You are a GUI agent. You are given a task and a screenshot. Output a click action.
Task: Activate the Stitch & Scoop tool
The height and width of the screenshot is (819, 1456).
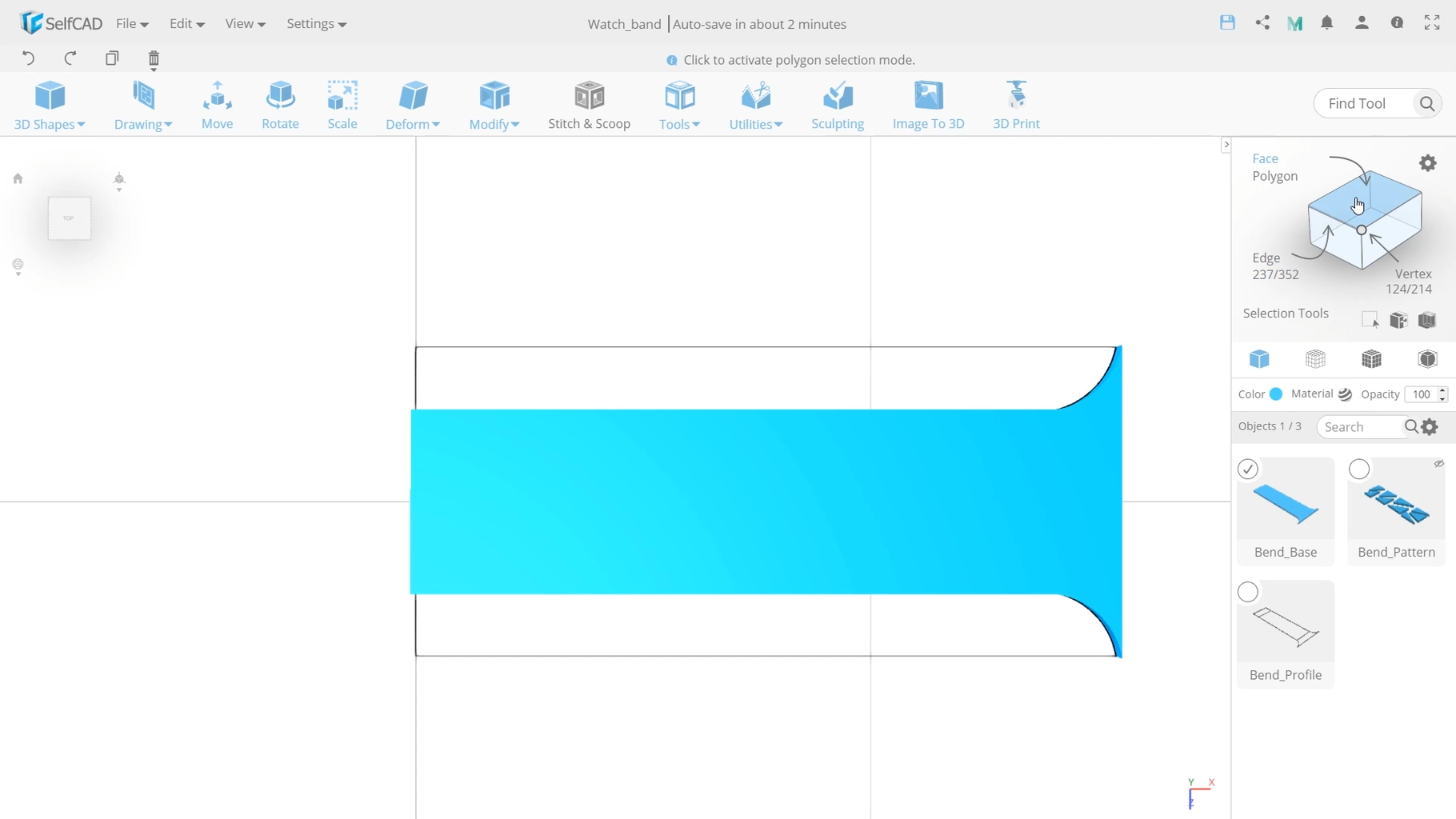click(x=589, y=105)
